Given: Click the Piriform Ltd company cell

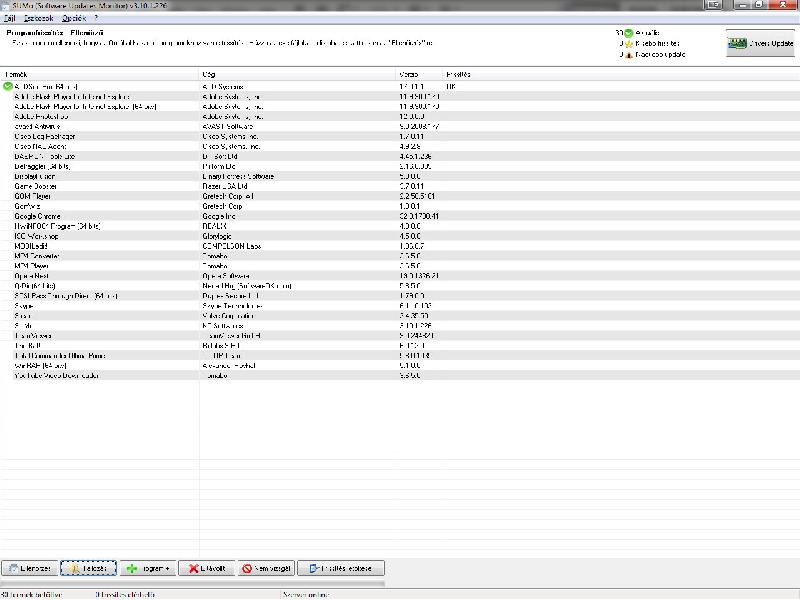Looking at the screenshot, I should coord(219,166).
